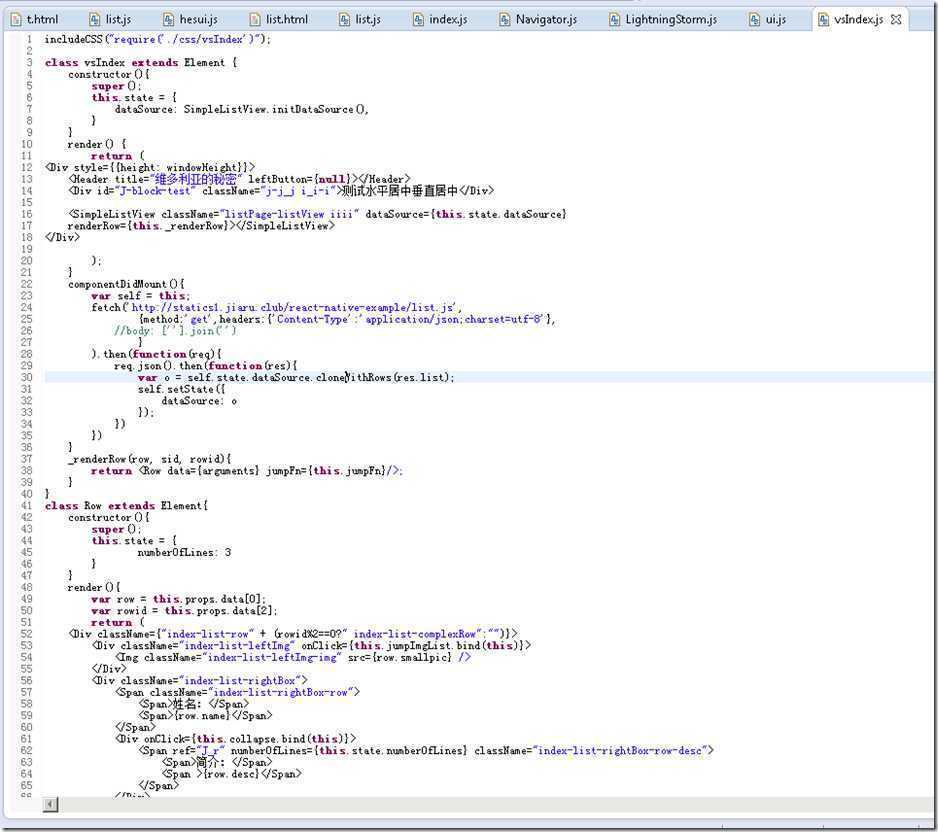Image resolution: width=938 pixels, height=832 pixels.
Task: Click 'J-block-test' id string
Action: coord(155,191)
